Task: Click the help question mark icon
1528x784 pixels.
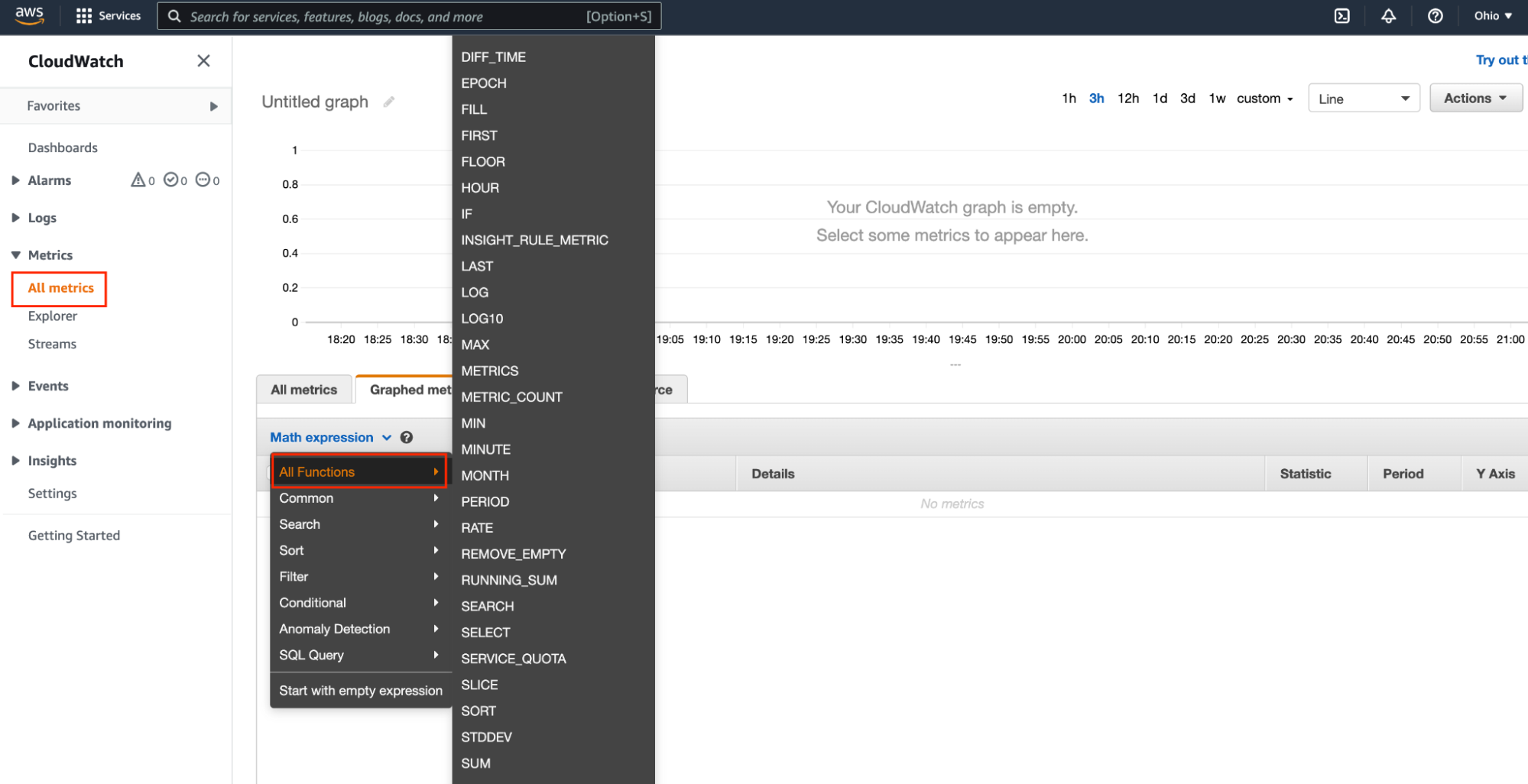Action: coord(1435,15)
